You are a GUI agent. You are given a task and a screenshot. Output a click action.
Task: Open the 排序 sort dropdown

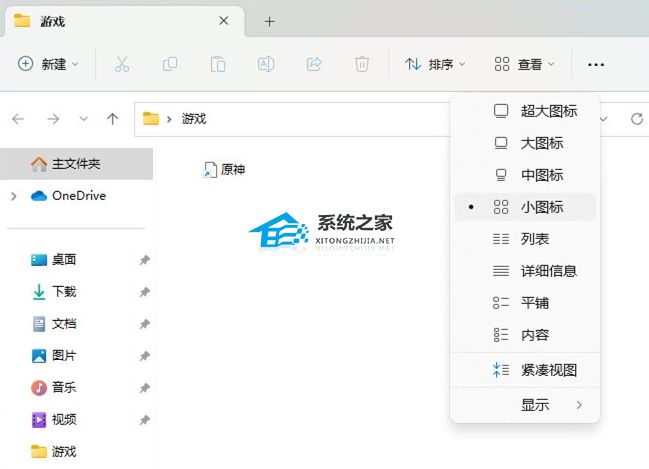[435, 64]
